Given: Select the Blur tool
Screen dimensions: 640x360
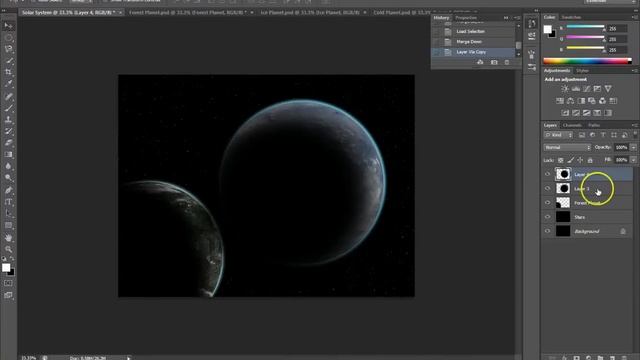Looking at the screenshot, I should (x=8, y=166).
